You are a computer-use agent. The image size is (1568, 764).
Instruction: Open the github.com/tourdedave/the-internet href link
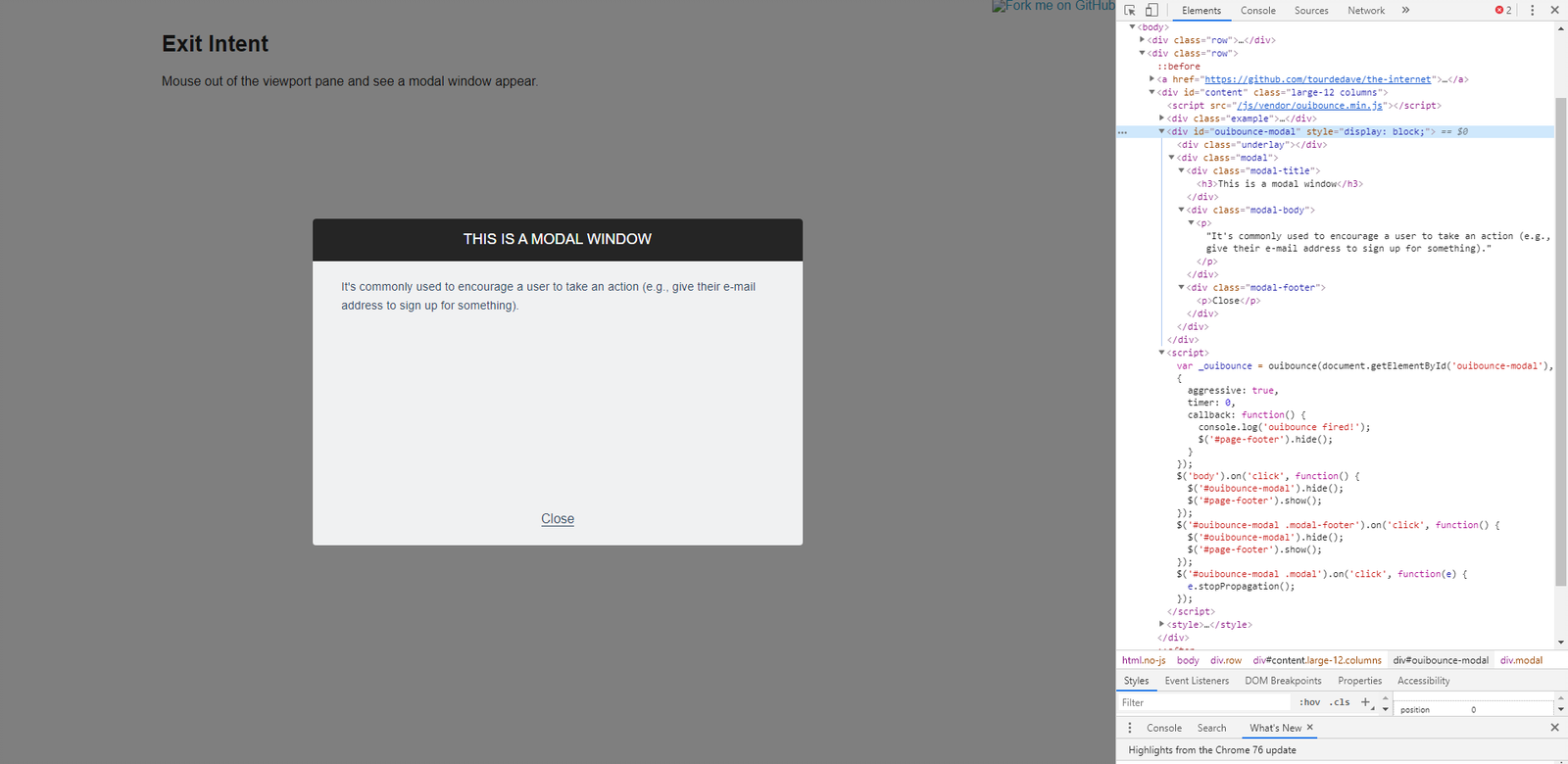(1318, 79)
